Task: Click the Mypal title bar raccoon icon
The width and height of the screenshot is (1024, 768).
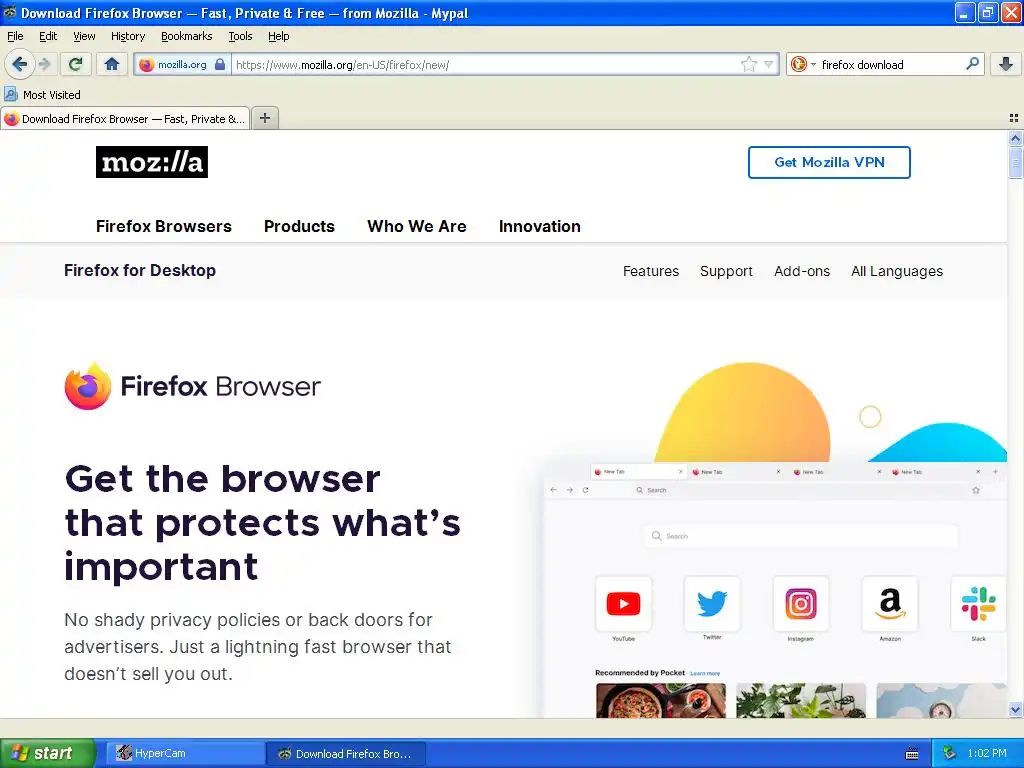Action: pyautogui.click(x=10, y=12)
